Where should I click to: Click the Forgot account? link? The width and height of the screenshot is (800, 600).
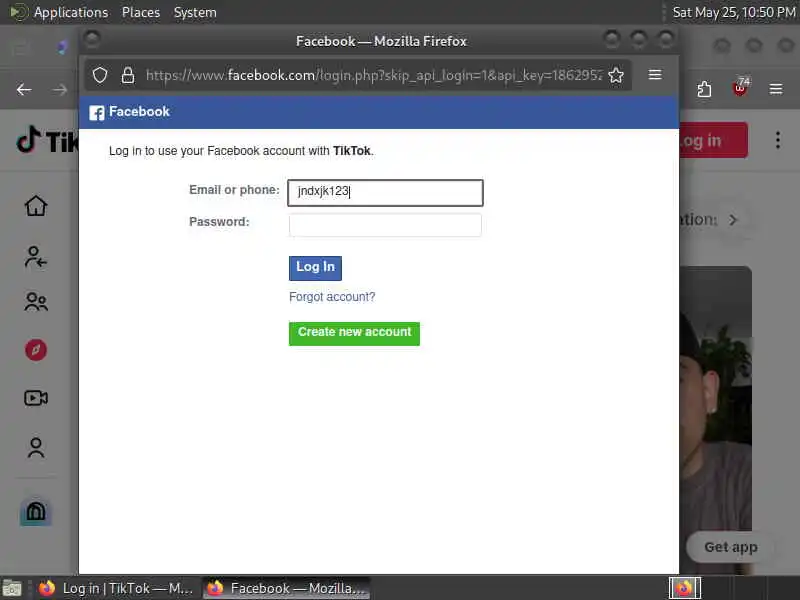(x=332, y=297)
